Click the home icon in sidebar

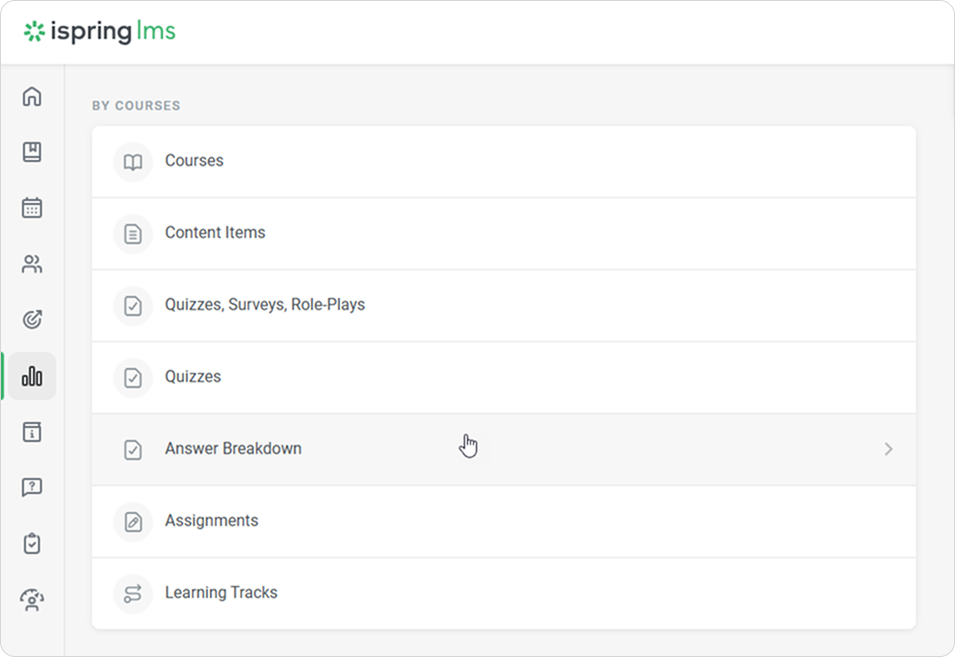(x=32, y=97)
